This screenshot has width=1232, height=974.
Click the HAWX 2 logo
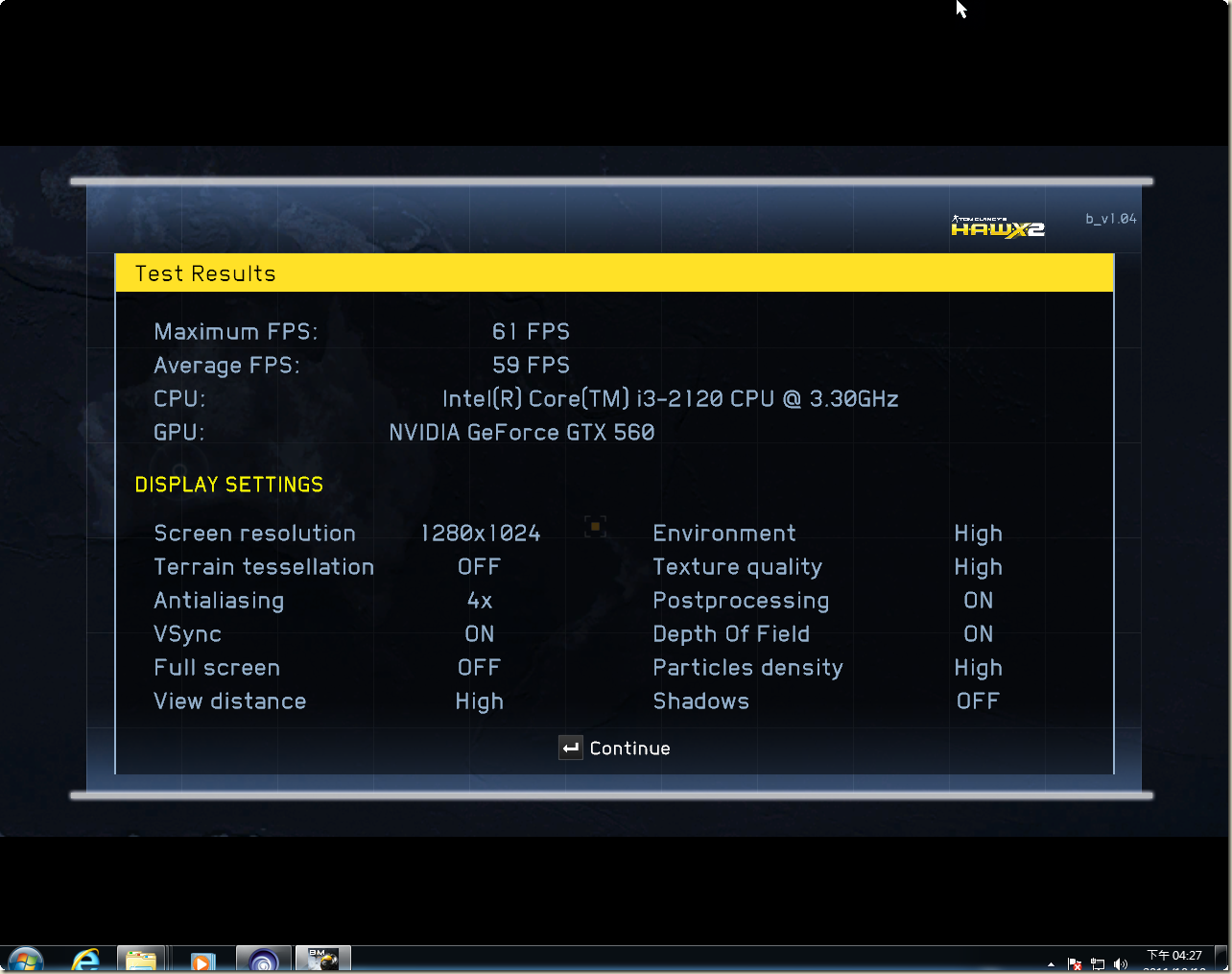point(998,227)
